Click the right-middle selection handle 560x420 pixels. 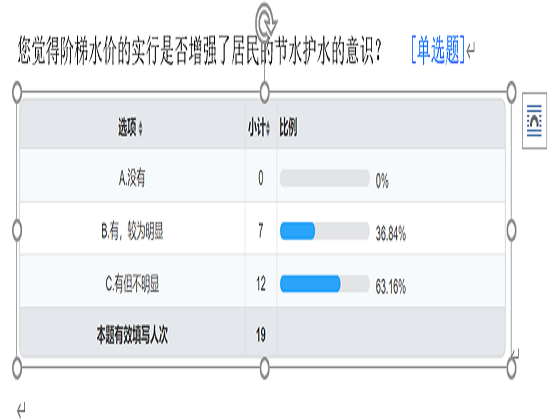(511, 230)
